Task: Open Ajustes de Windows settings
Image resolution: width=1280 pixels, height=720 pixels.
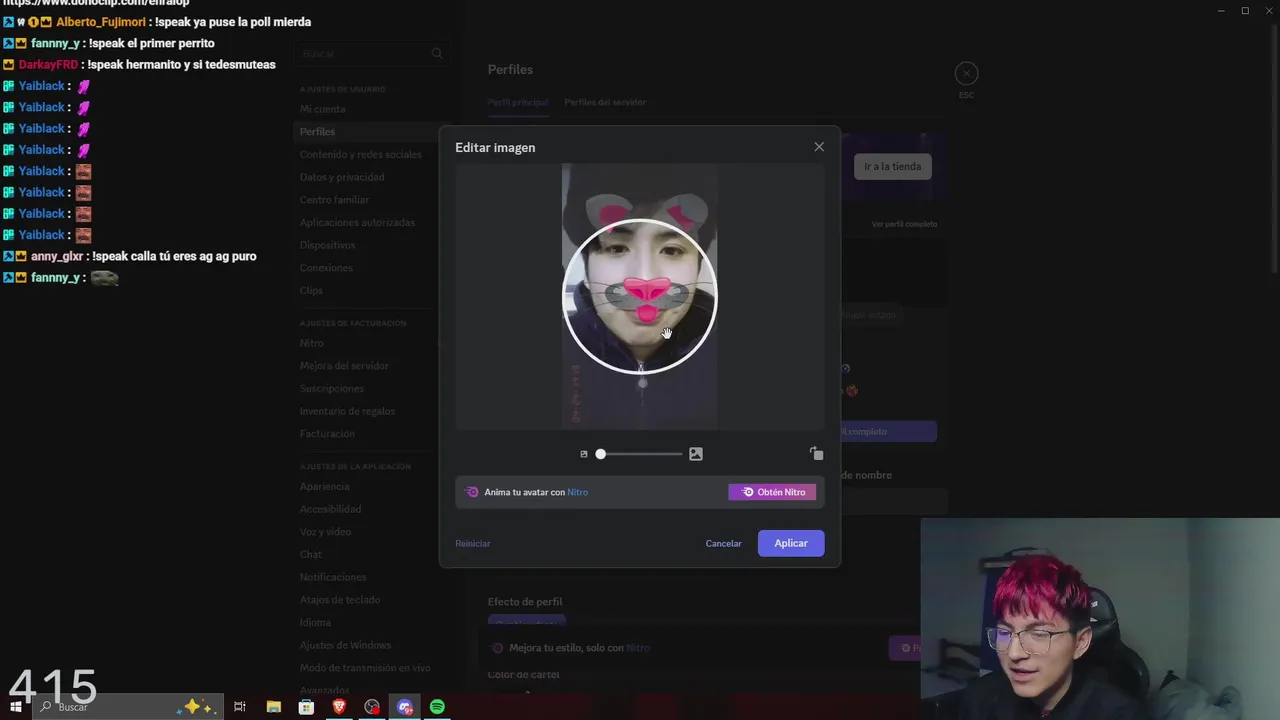Action: coord(345,645)
